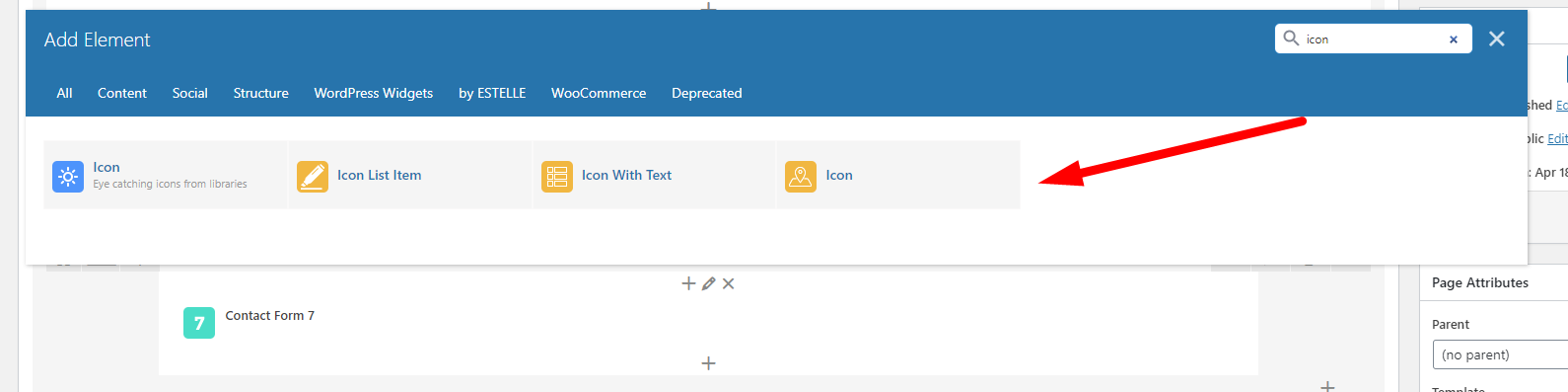This screenshot has height=392, width=1568.
Task: Open the by ESTELLE category tab
Action: coord(492,93)
